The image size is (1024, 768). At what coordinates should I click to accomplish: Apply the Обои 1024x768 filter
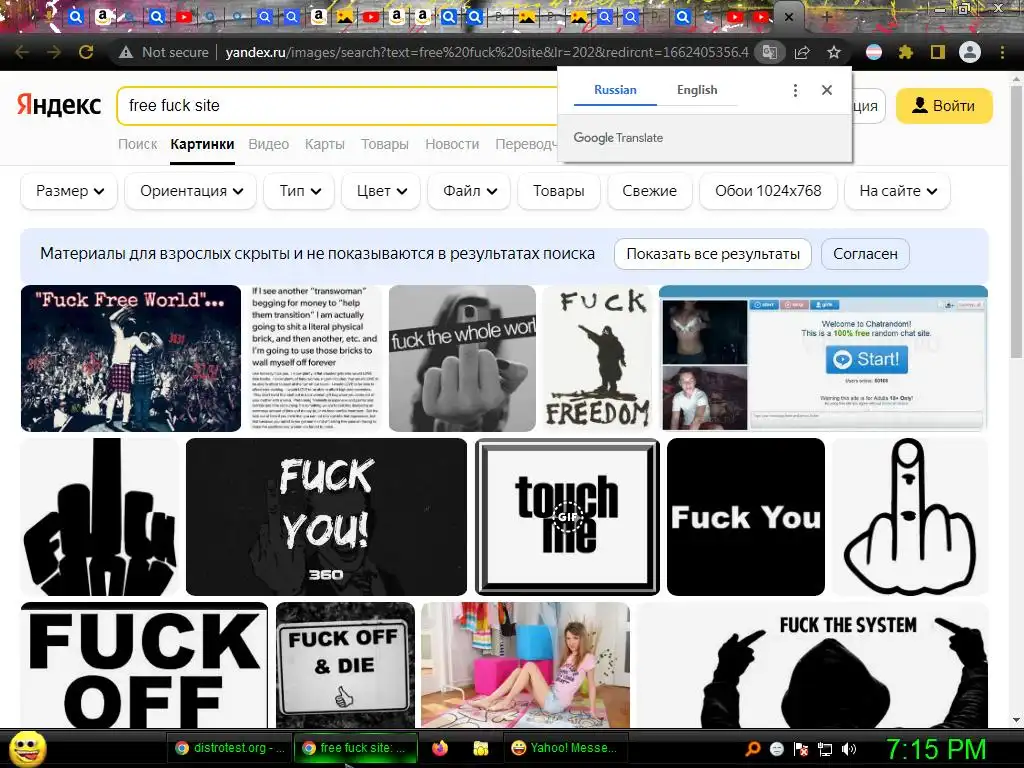coord(768,191)
